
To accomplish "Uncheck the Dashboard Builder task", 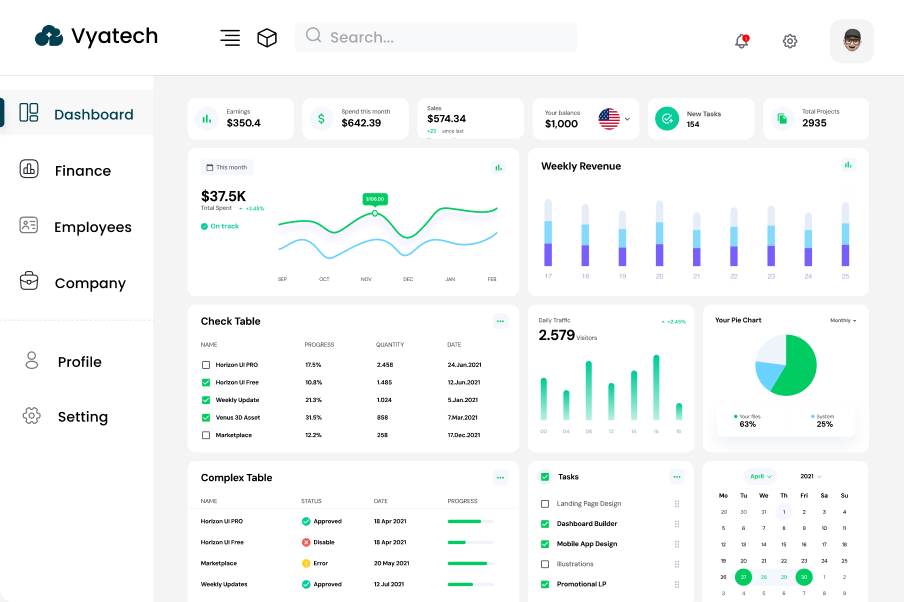I will tap(545, 524).
